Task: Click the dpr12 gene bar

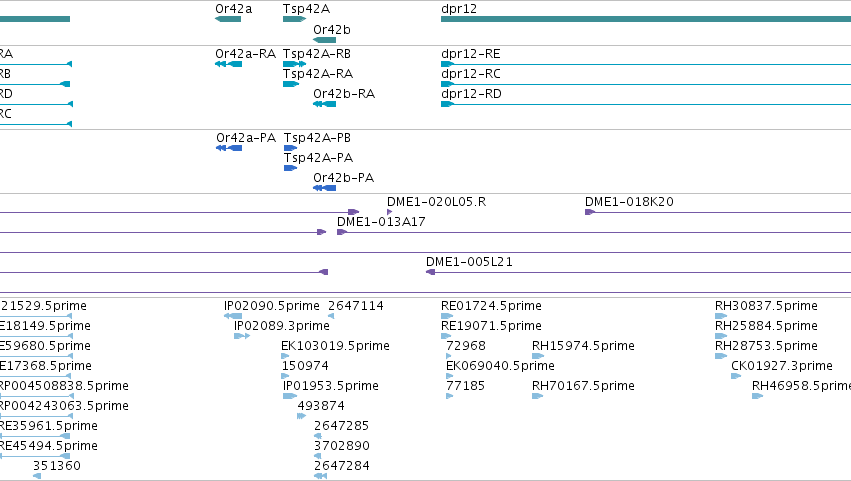Action: click(646, 19)
